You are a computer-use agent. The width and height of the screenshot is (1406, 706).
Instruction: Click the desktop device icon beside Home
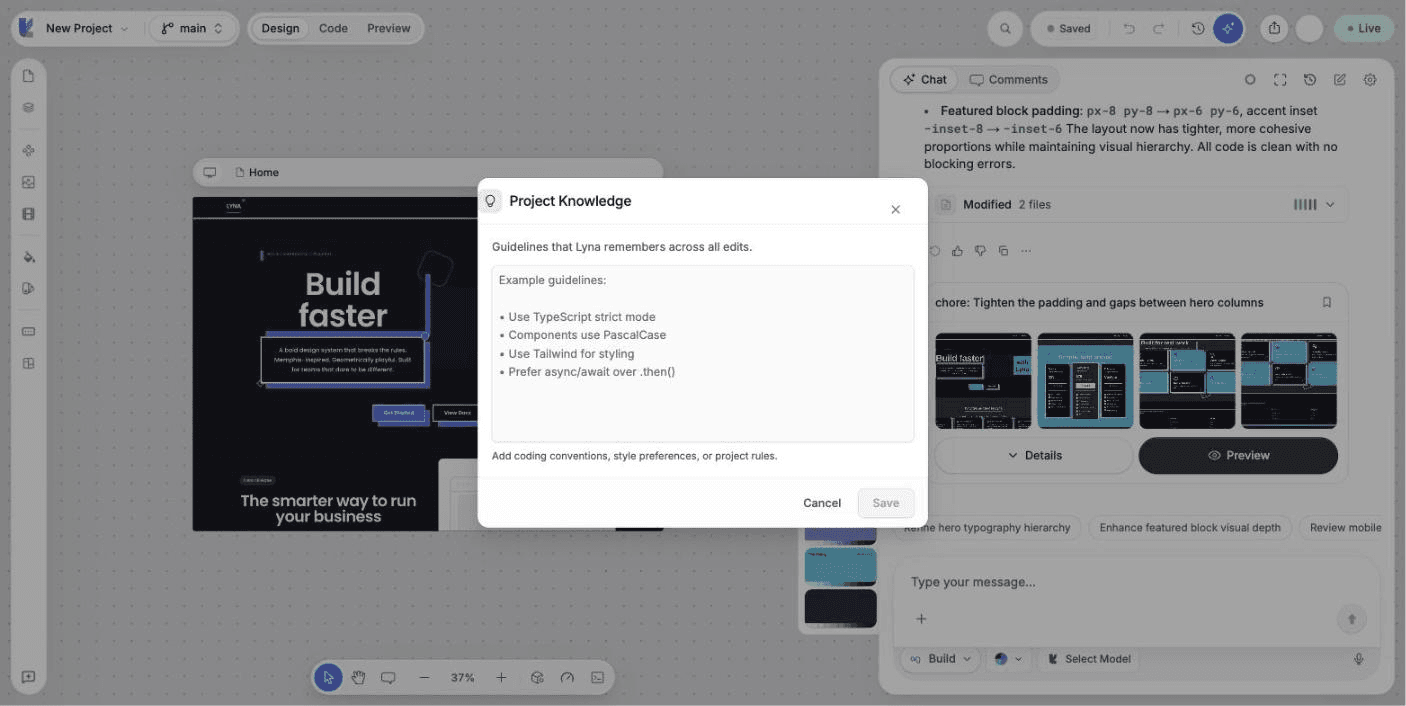(x=210, y=172)
